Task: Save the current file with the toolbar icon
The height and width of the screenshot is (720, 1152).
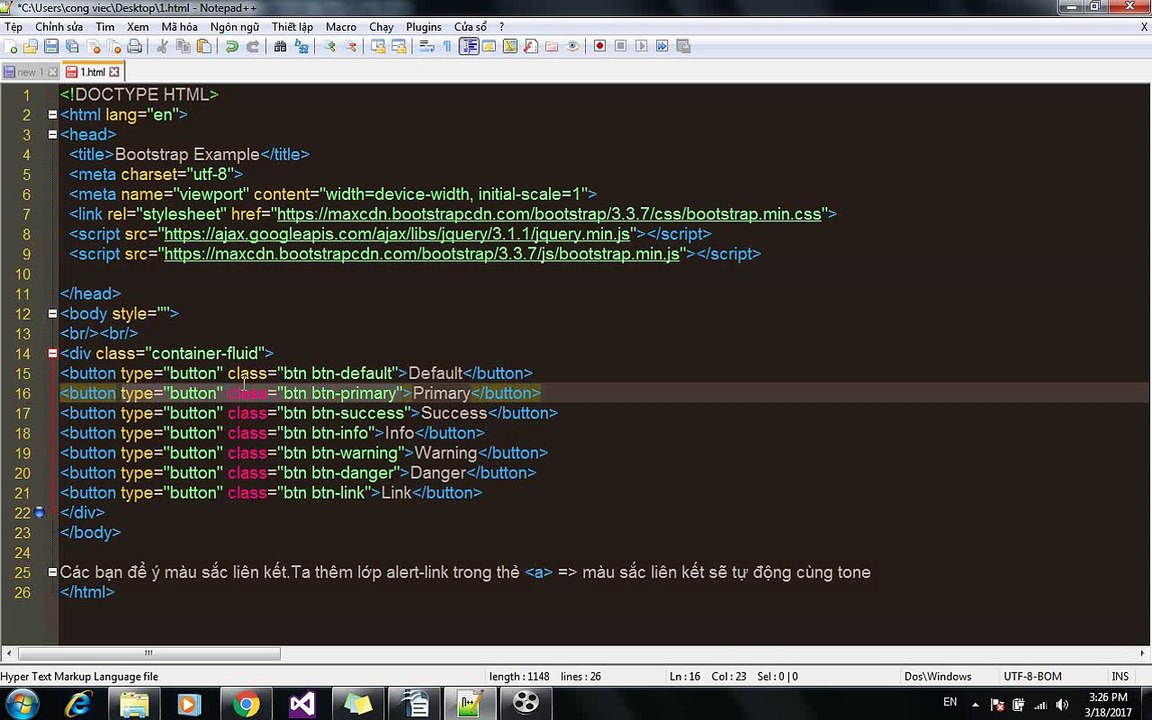Action: point(51,46)
